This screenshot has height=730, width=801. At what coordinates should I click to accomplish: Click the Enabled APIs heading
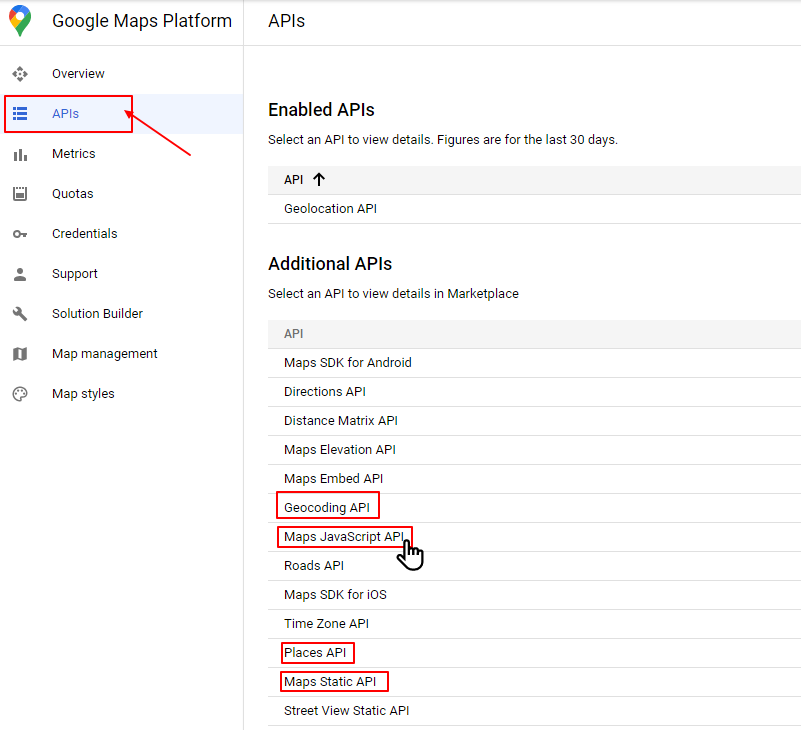tap(321, 110)
